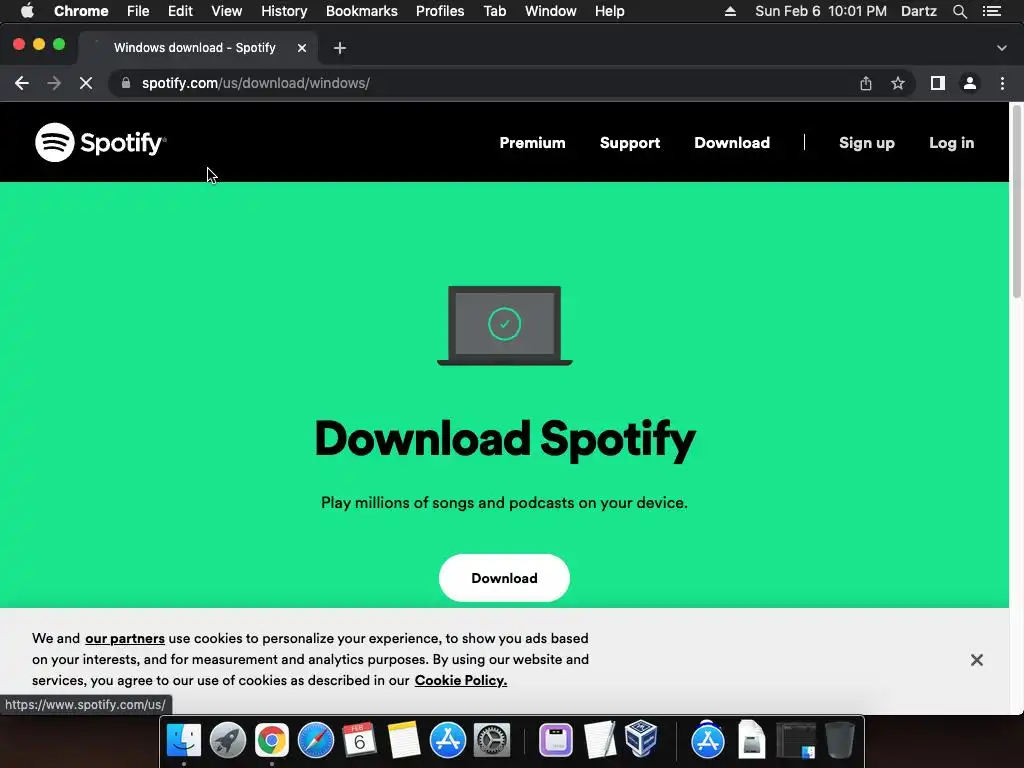
Task: Expand the Chrome tab search chevron
Action: [x=1002, y=48]
